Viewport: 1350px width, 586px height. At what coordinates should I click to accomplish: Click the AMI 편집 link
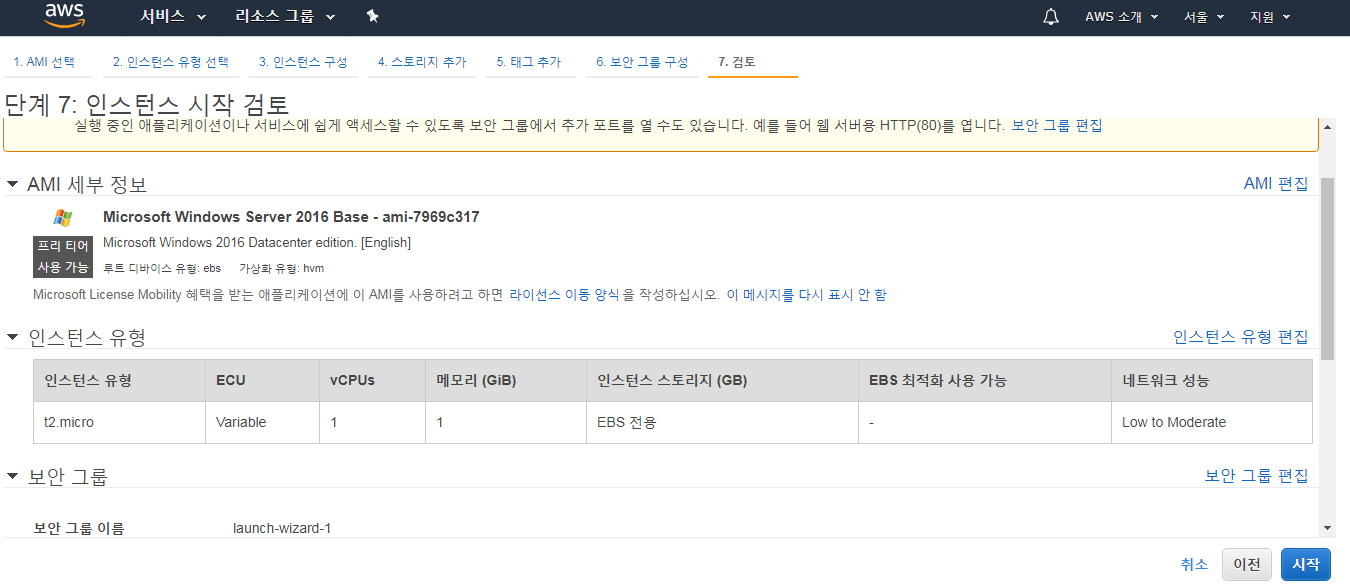pos(1275,184)
